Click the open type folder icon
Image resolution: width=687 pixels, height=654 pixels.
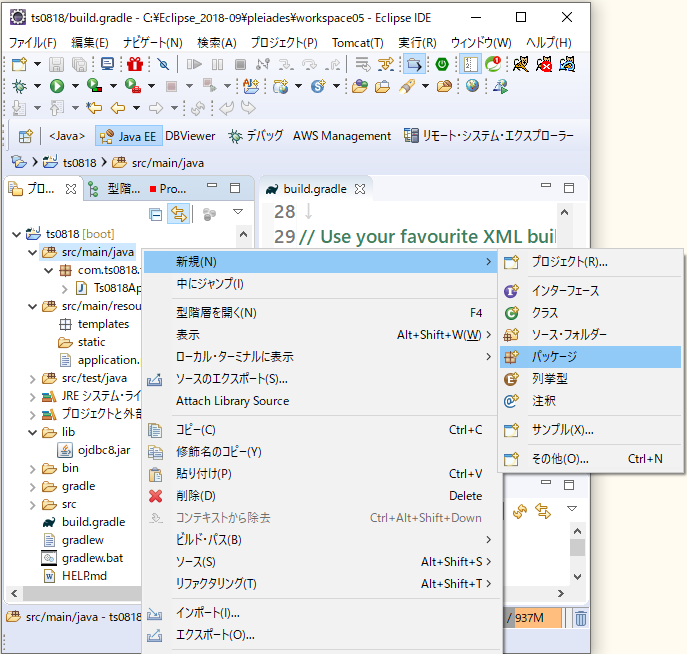(x=360, y=86)
